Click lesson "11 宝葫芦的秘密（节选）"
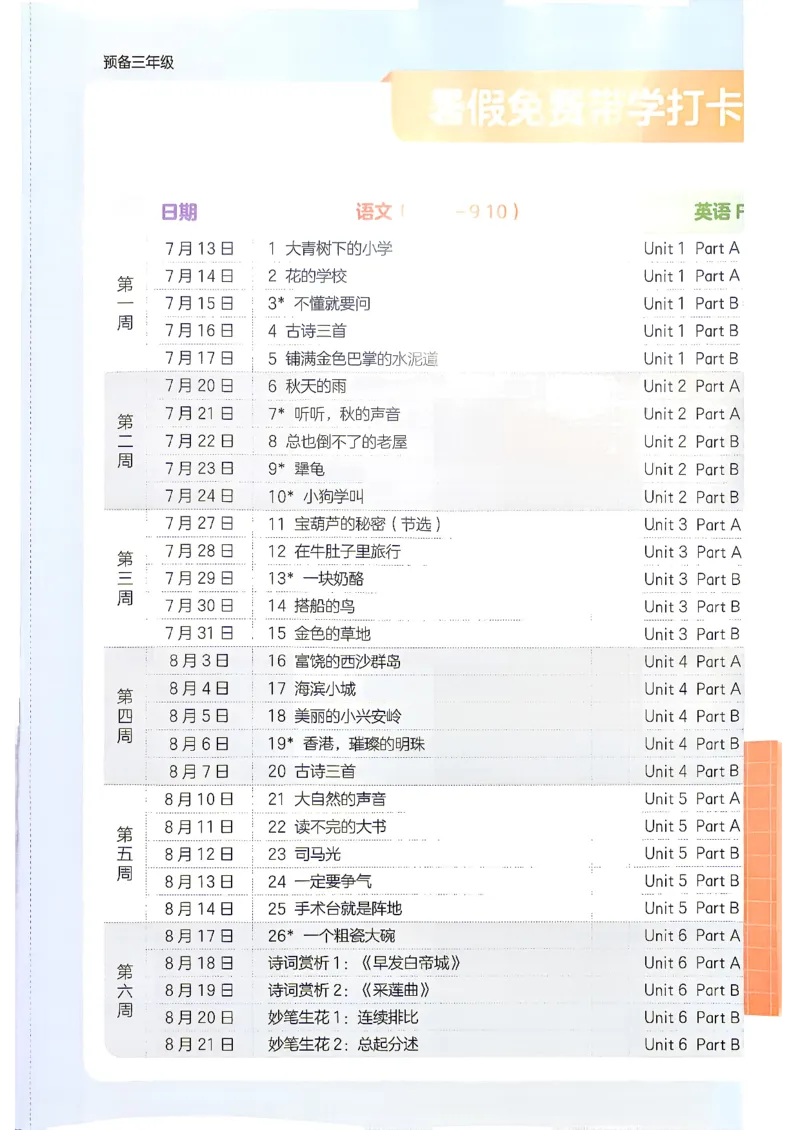Viewport: 800px width, 1130px height. (x=355, y=524)
